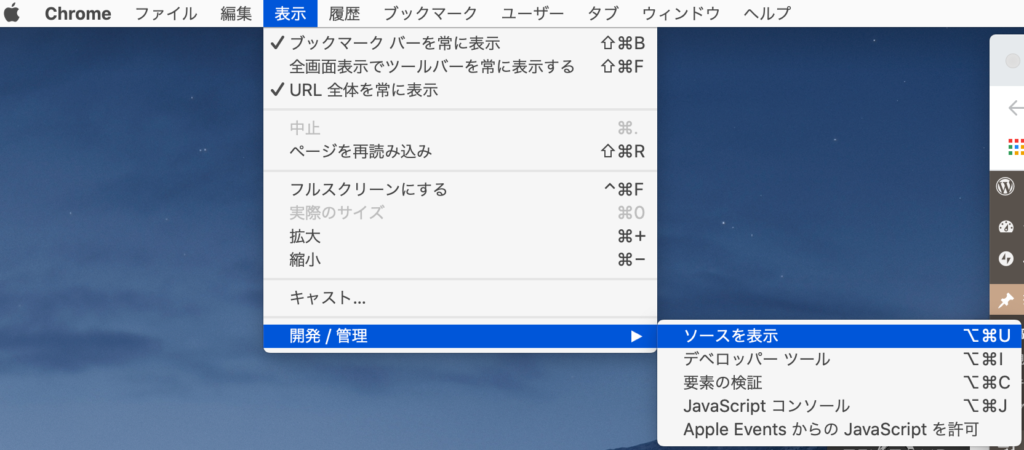Open the 表示 menu in menu bar
The height and width of the screenshot is (450, 1024).
291,13
